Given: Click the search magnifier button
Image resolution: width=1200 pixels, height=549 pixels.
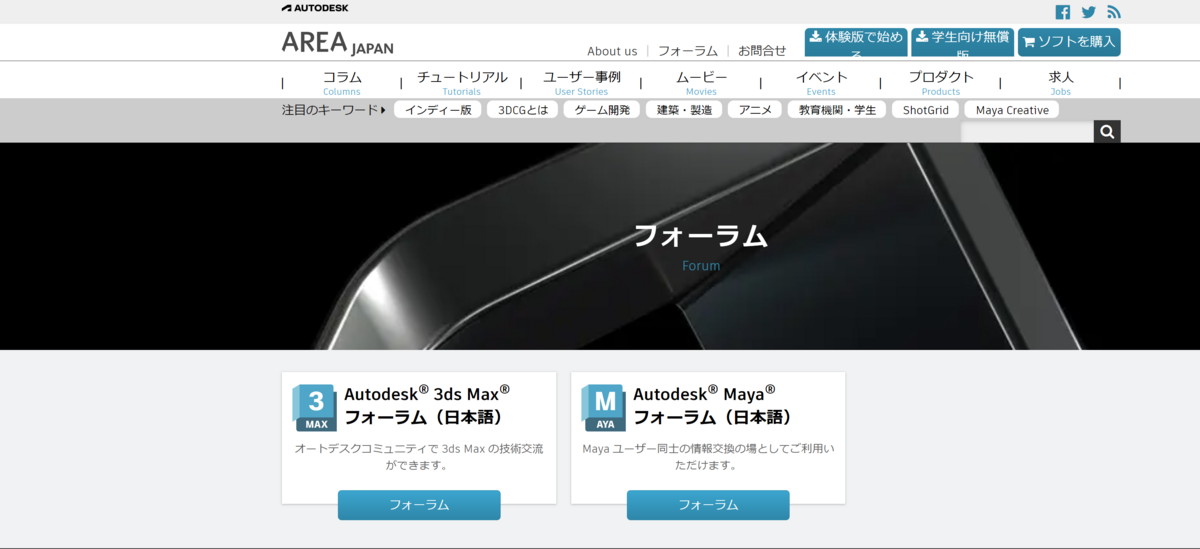Looking at the screenshot, I should pyautogui.click(x=1107, y=131).
